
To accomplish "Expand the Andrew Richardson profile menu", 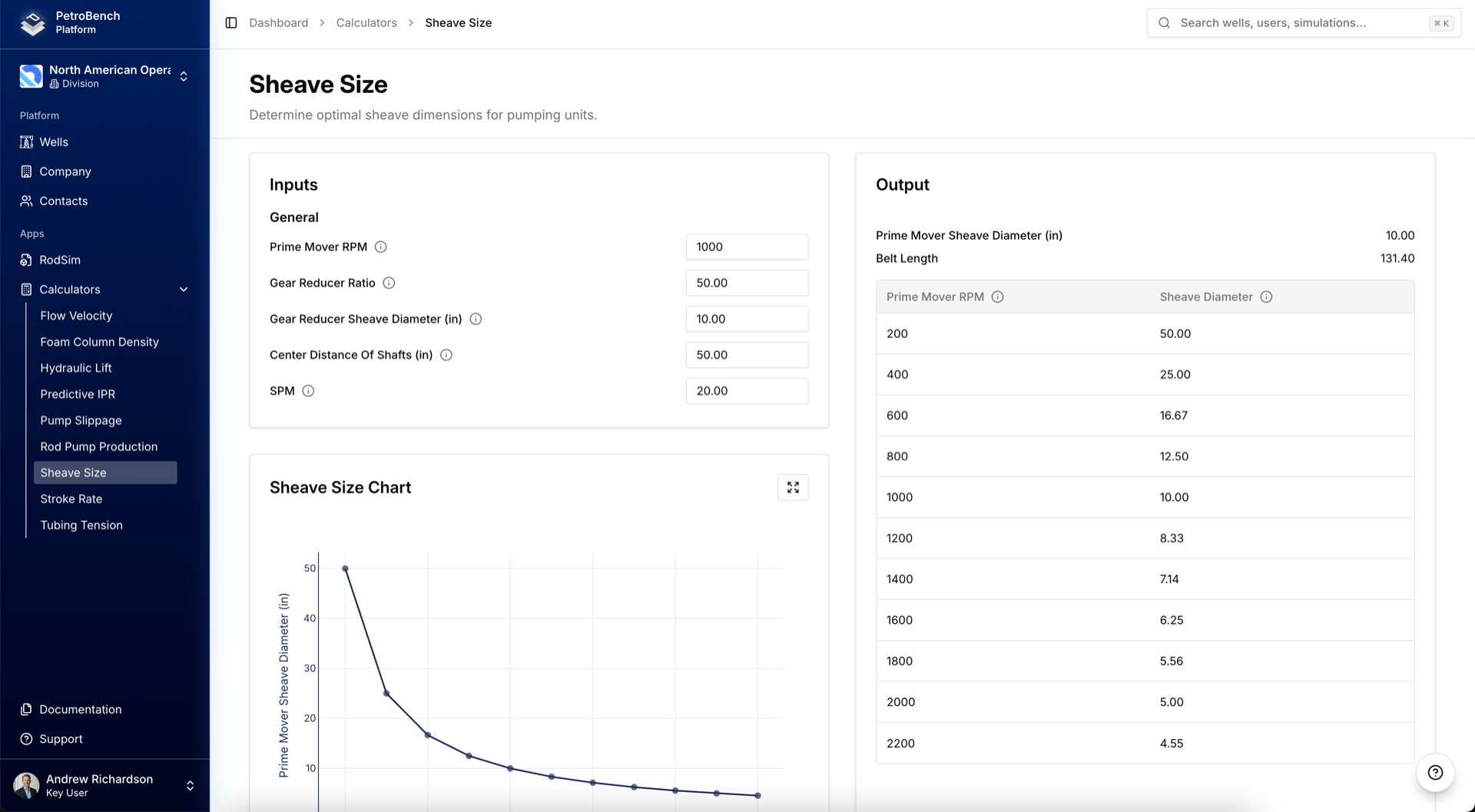I will coord(189,785).
